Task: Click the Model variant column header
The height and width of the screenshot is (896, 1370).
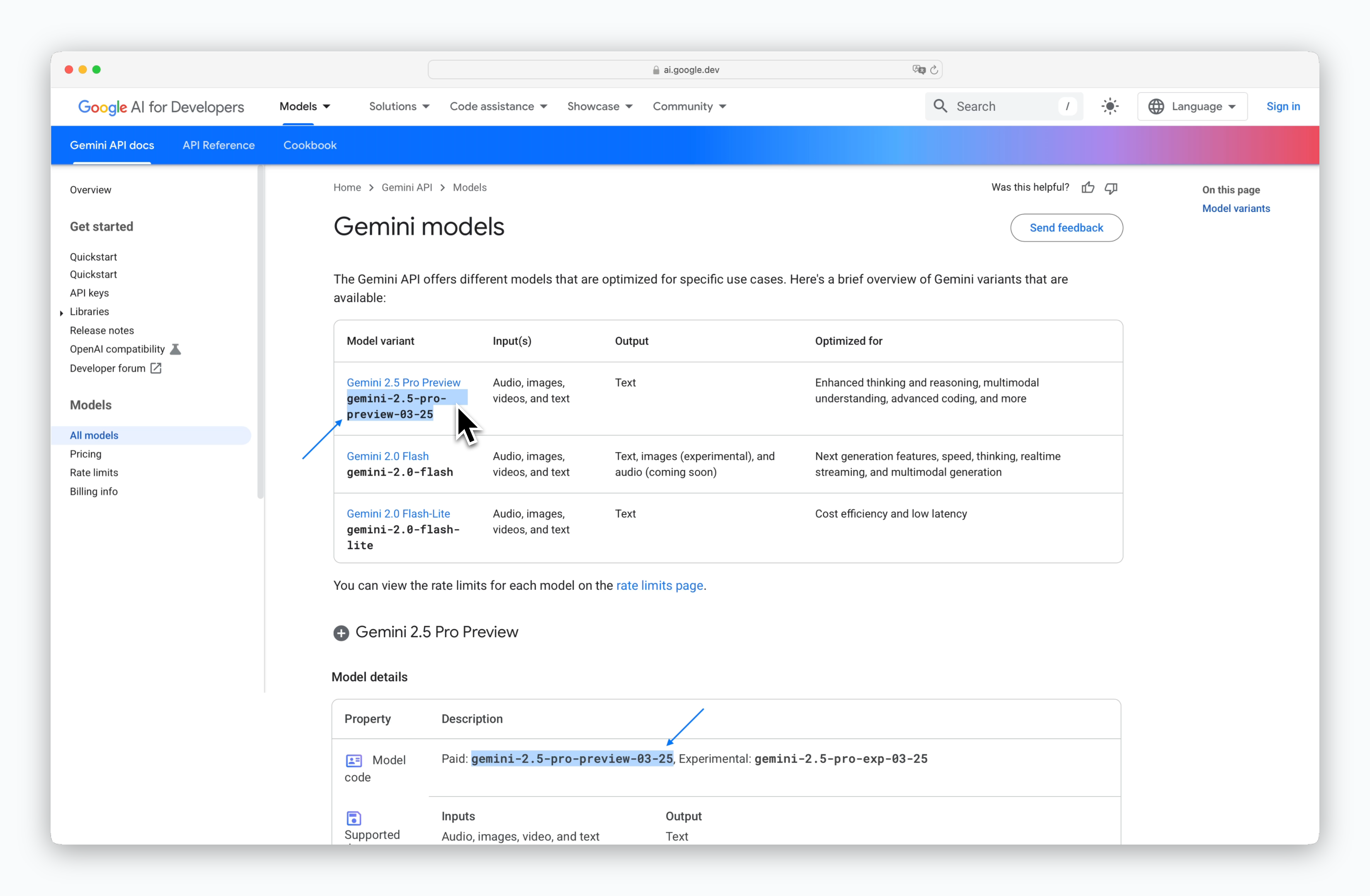Action: 380,341
